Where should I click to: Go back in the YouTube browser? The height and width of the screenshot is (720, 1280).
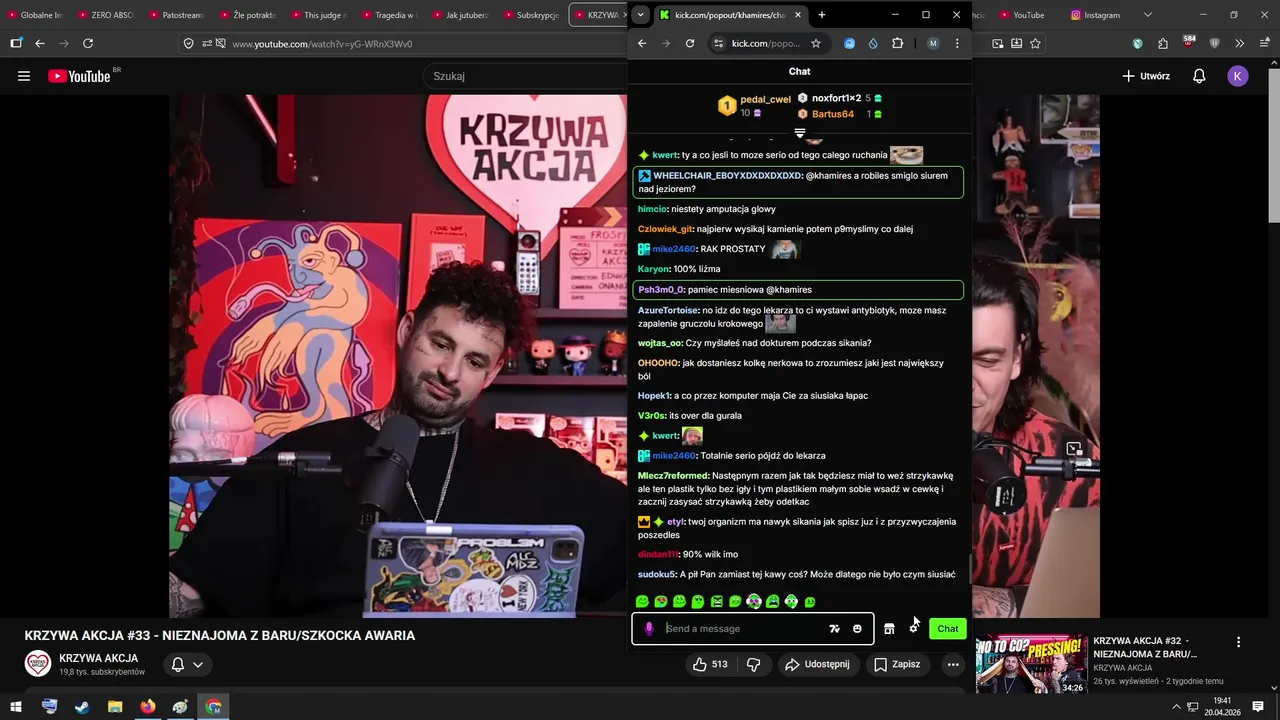(40, 44)
